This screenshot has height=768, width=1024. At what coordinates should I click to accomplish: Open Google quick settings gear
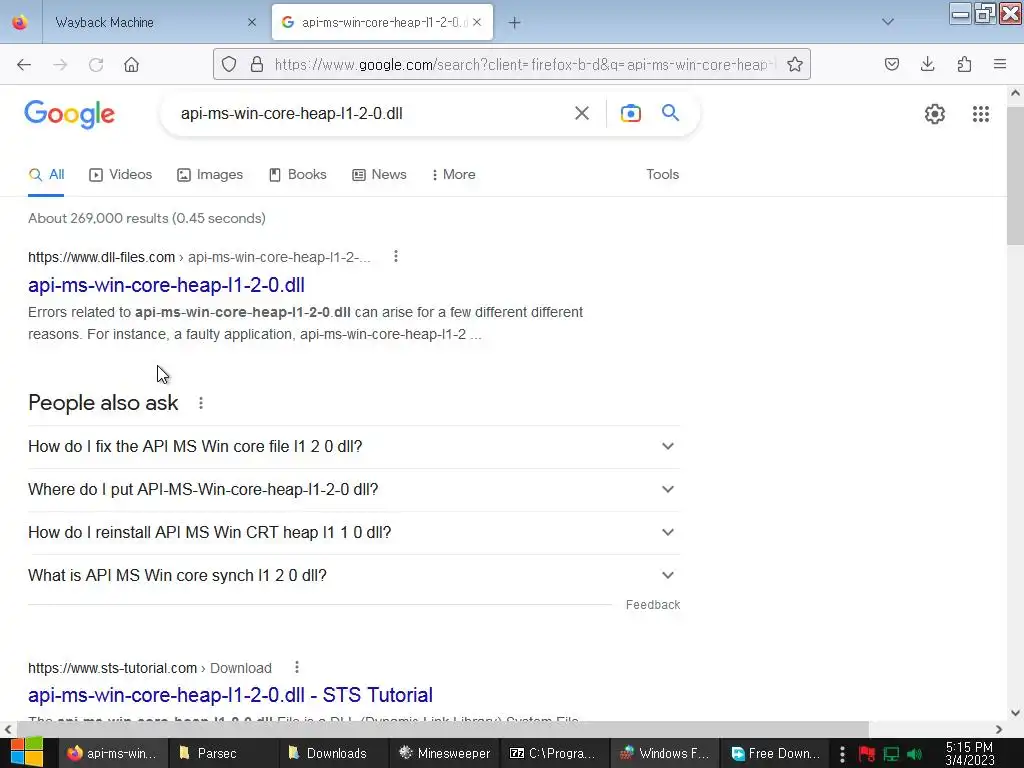pyautogui.click(x=935, y=114)
